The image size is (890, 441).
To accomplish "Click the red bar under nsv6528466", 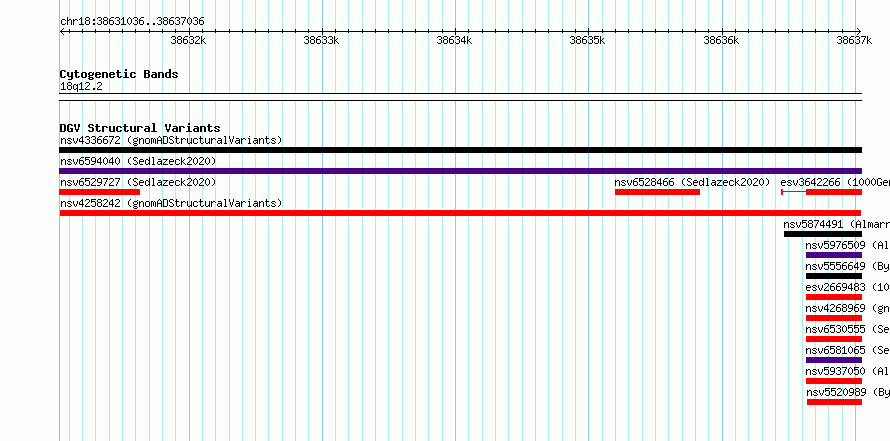I will tap(657, 192).
